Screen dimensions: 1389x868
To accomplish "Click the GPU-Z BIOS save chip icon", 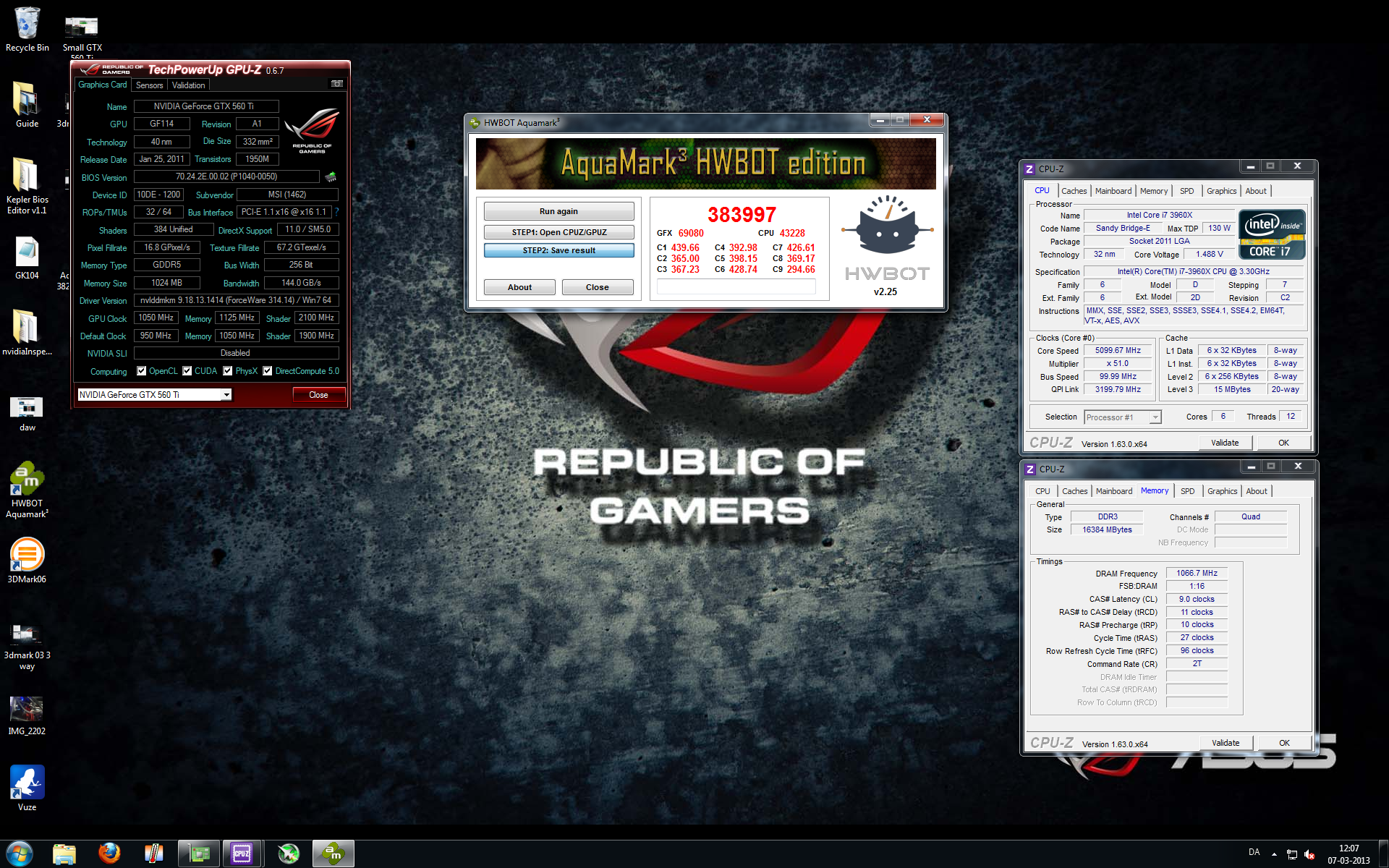I will pyautogui.click(x=331, y=176).
